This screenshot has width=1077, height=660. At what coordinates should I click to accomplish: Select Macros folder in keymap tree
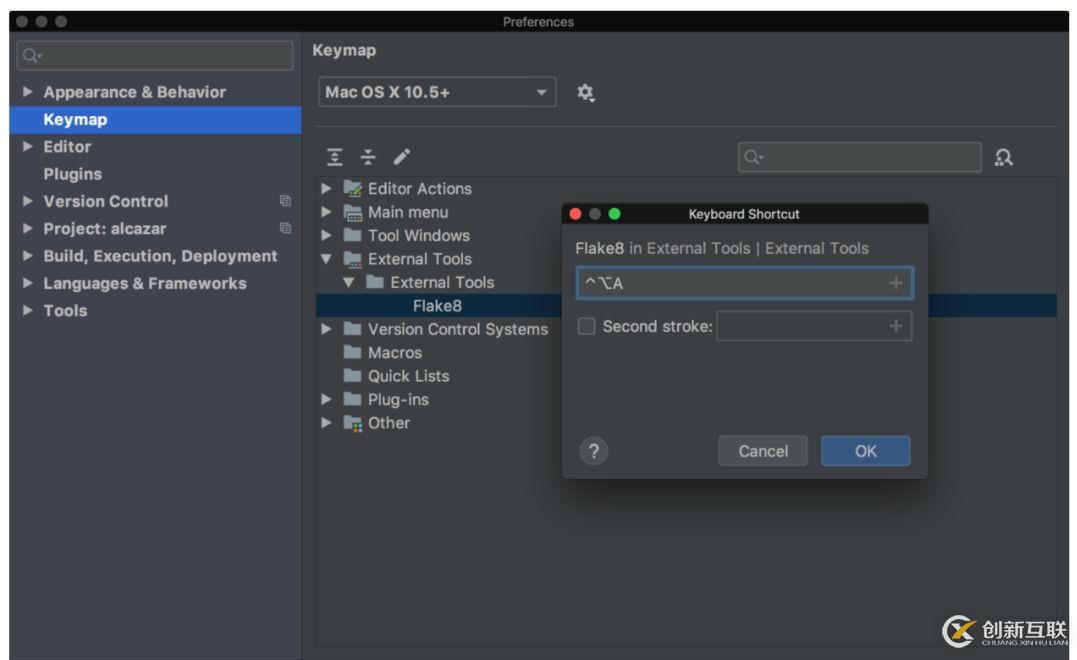pos(394,353)
